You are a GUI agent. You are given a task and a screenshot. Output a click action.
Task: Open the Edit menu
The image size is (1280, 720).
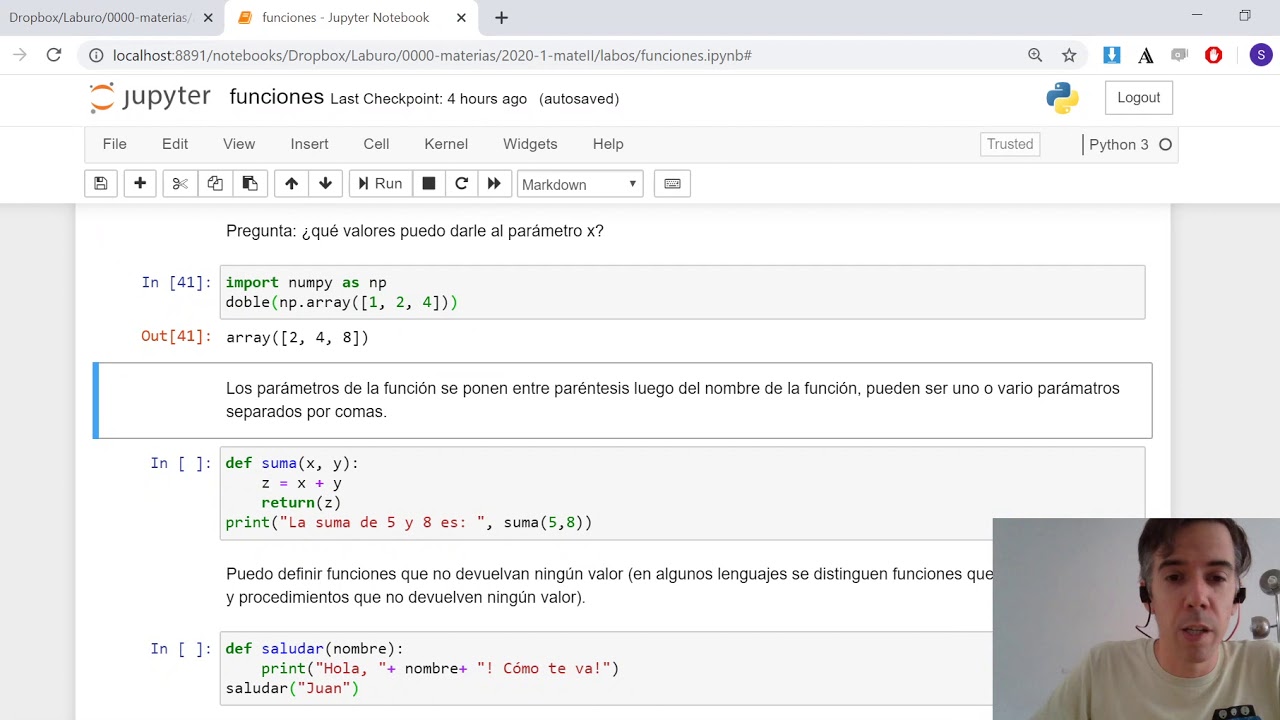point(175,144)
